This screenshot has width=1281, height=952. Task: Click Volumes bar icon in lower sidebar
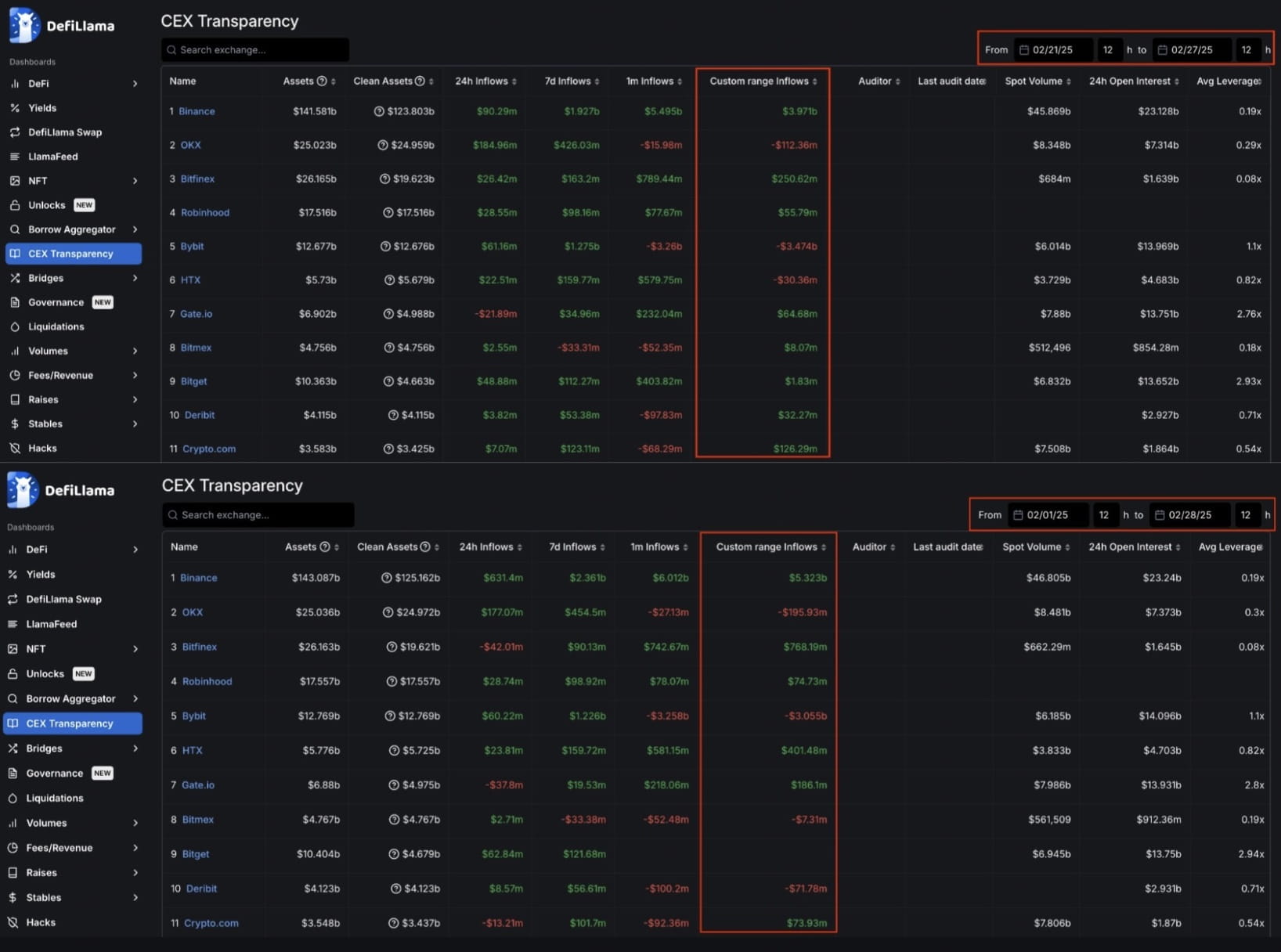coord(13,823)
